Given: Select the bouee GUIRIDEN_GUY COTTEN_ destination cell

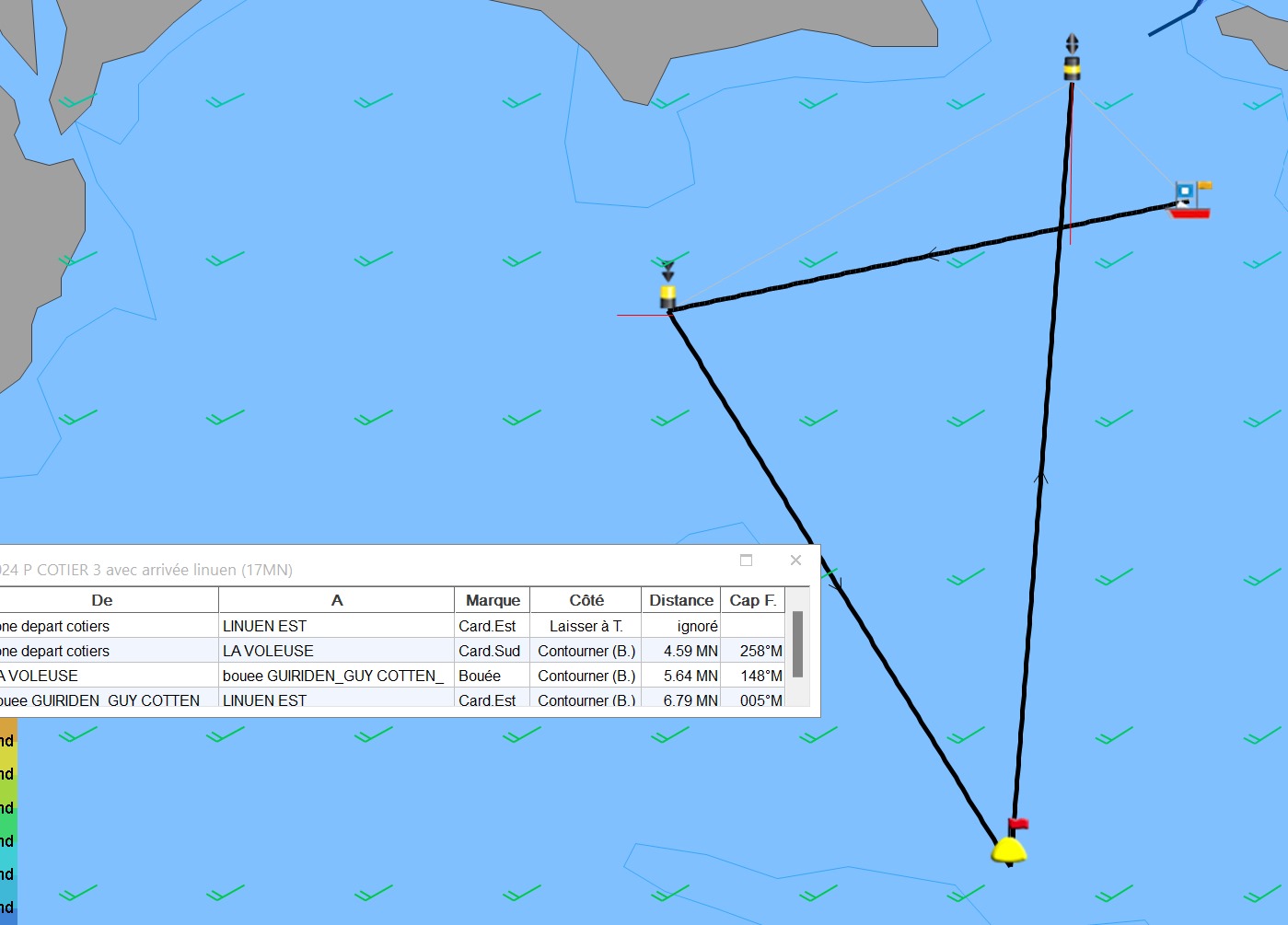Looking at the screenshot, I should 336,676.
